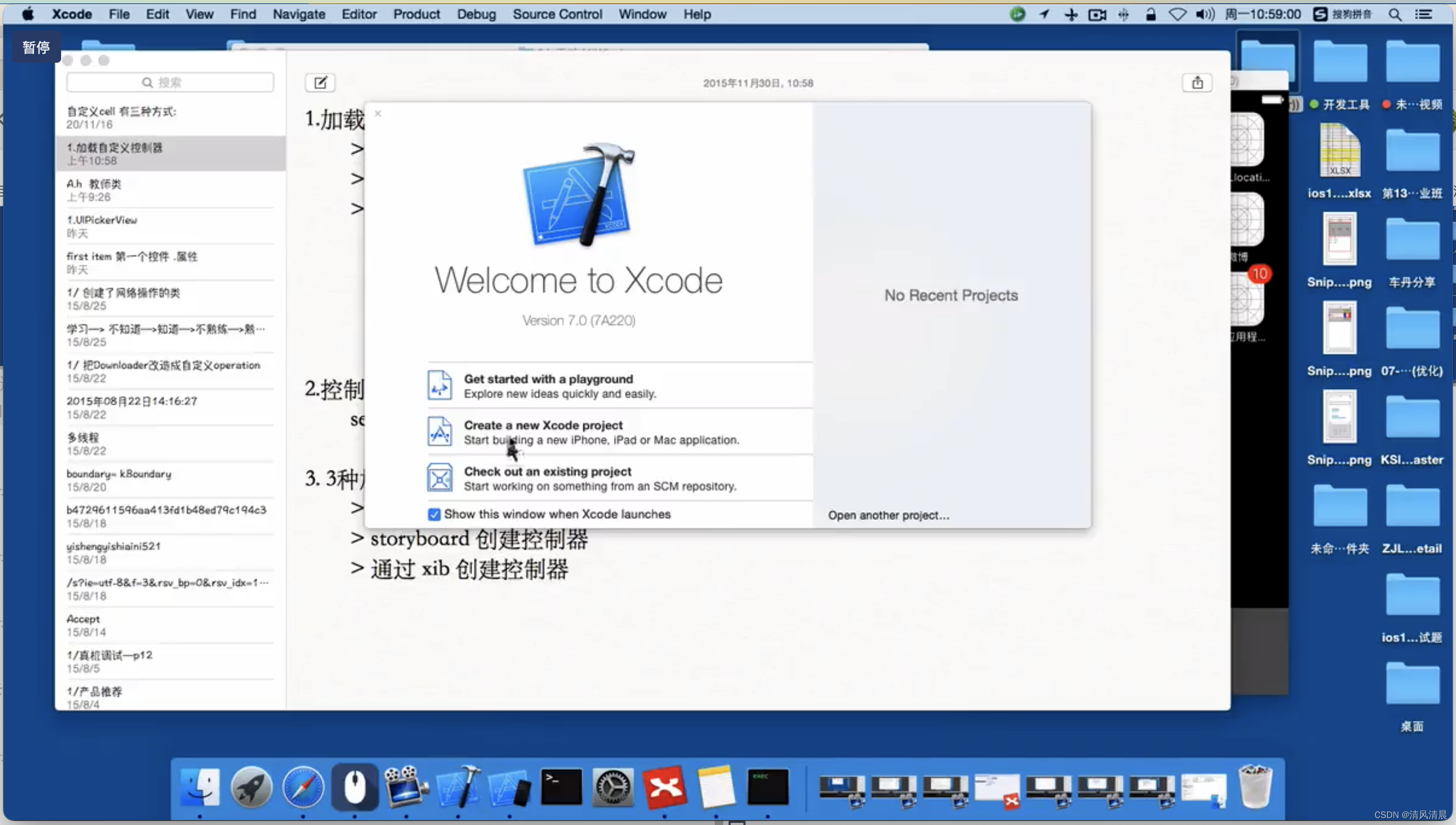Screen dimensions: 1456x825
Task: Click the share/export icon top right
Action: click(1197, 82)
